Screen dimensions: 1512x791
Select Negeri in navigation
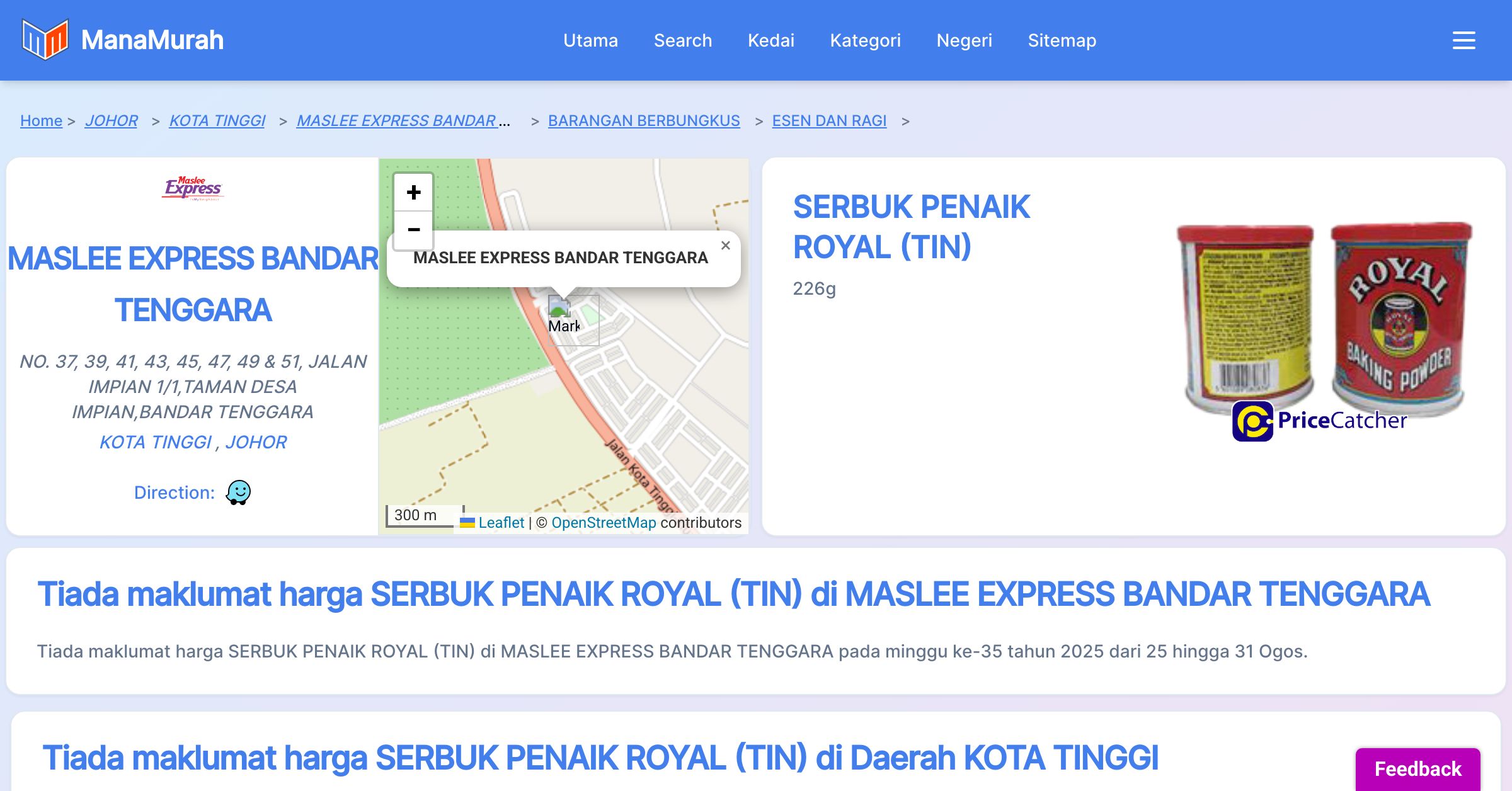(x=964, y=40)
